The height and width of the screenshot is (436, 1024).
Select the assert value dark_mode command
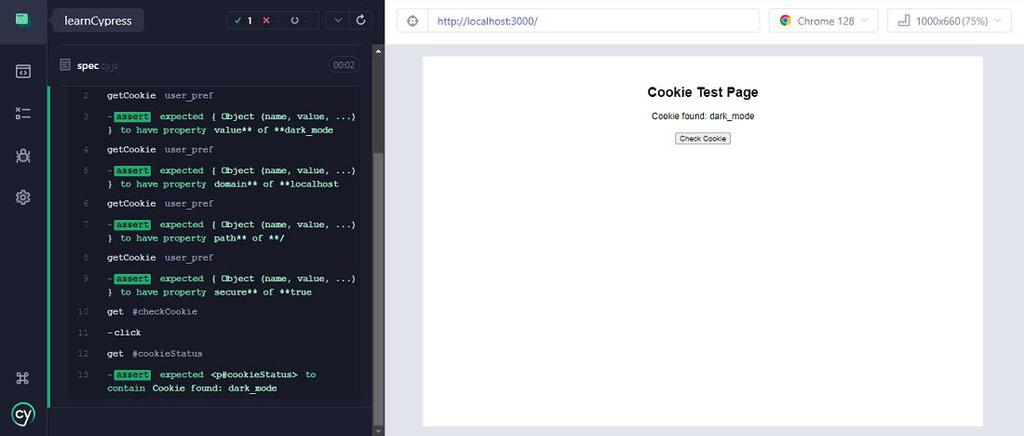coord(215,123)
